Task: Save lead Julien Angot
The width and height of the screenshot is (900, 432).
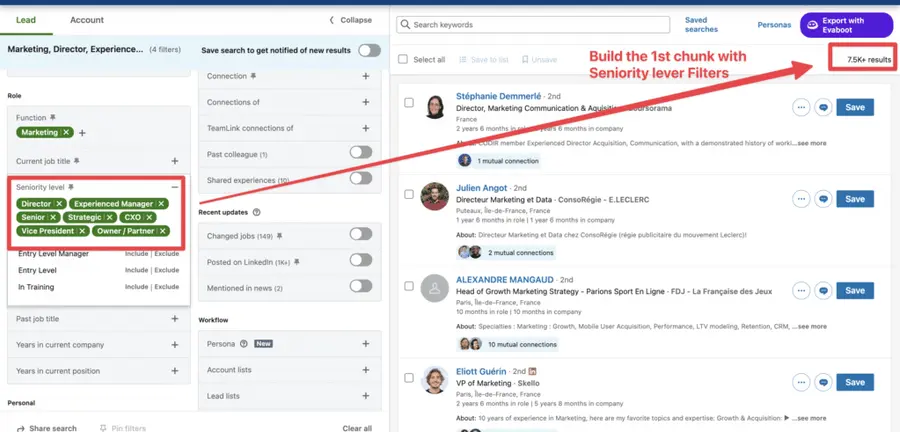Action: pos(855,199)
